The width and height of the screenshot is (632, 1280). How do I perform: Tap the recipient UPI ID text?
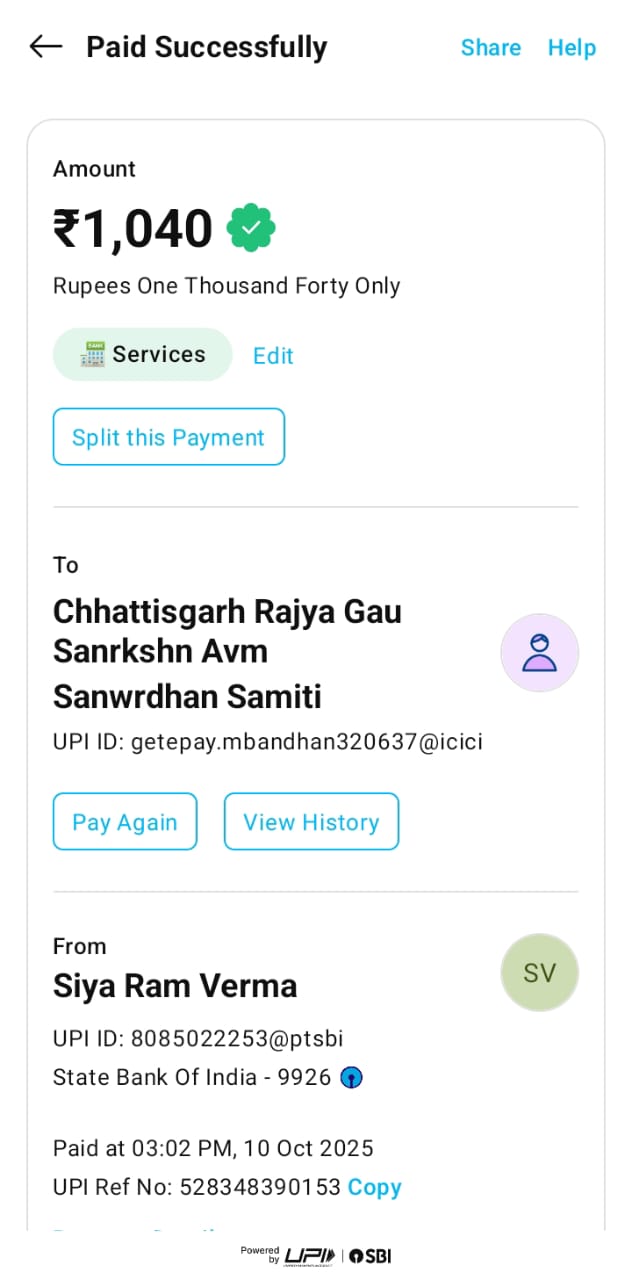(x=267, y=742)
